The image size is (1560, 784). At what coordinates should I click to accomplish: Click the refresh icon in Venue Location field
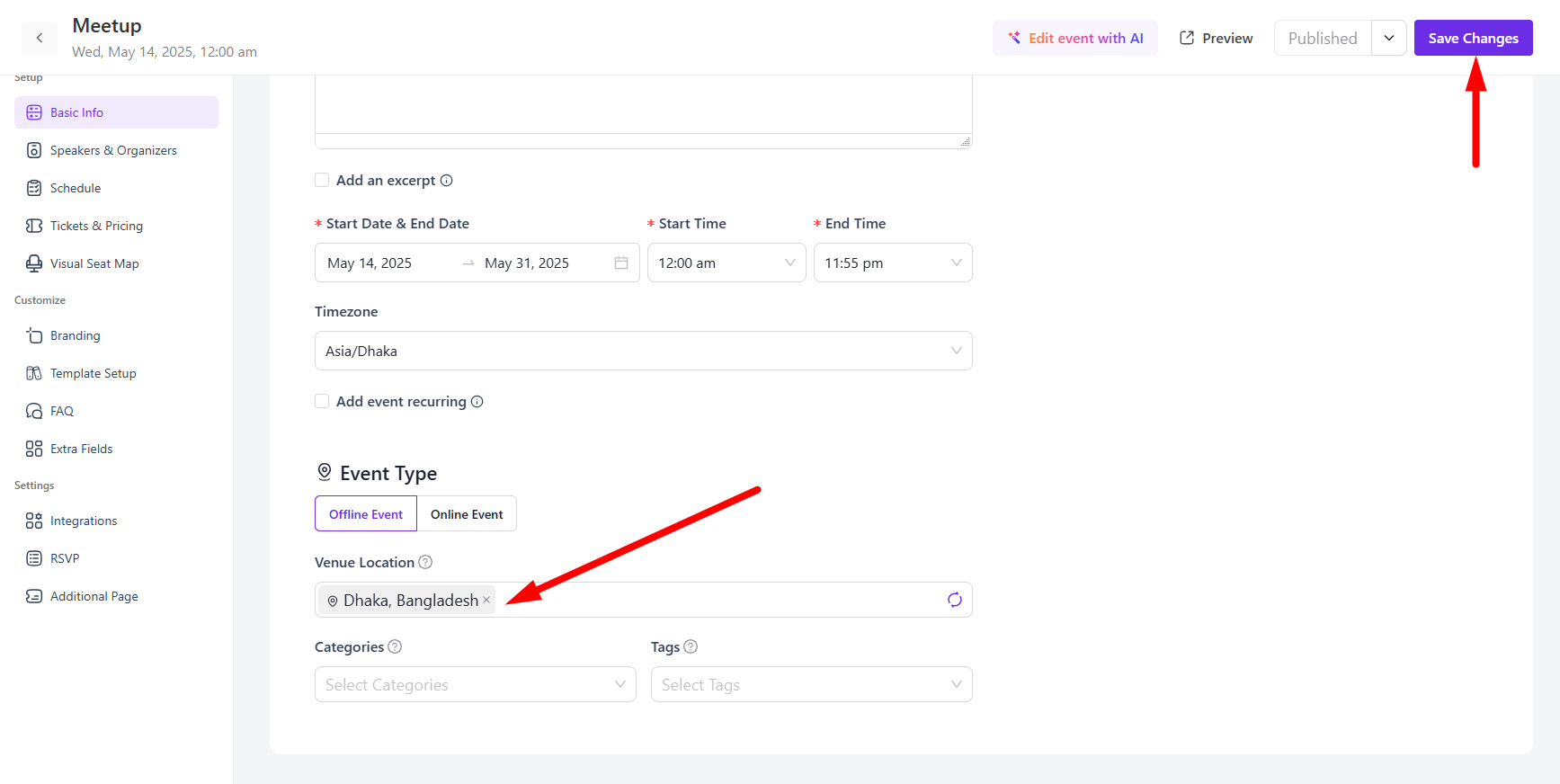coord(955,600)
